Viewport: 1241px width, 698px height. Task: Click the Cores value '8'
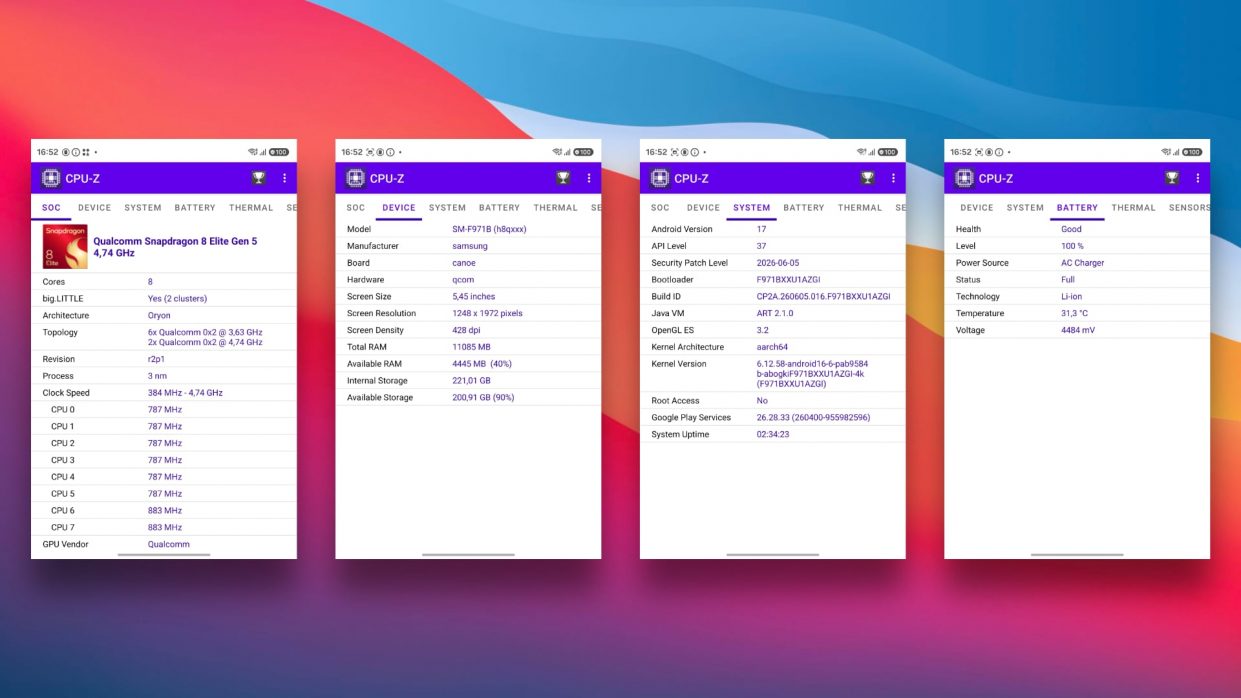click(x=151, y=282)
